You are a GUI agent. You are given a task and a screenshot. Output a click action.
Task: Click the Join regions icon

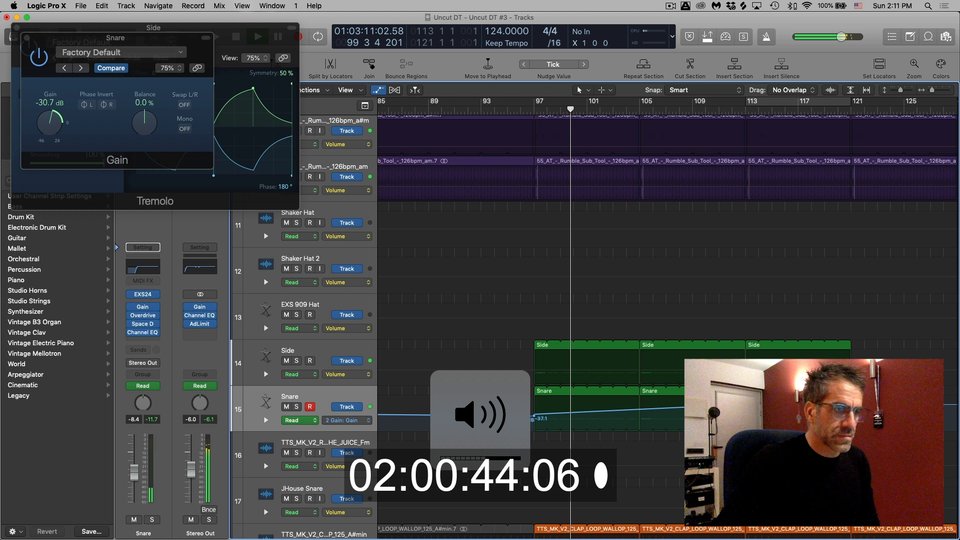(x=369, y=64)
